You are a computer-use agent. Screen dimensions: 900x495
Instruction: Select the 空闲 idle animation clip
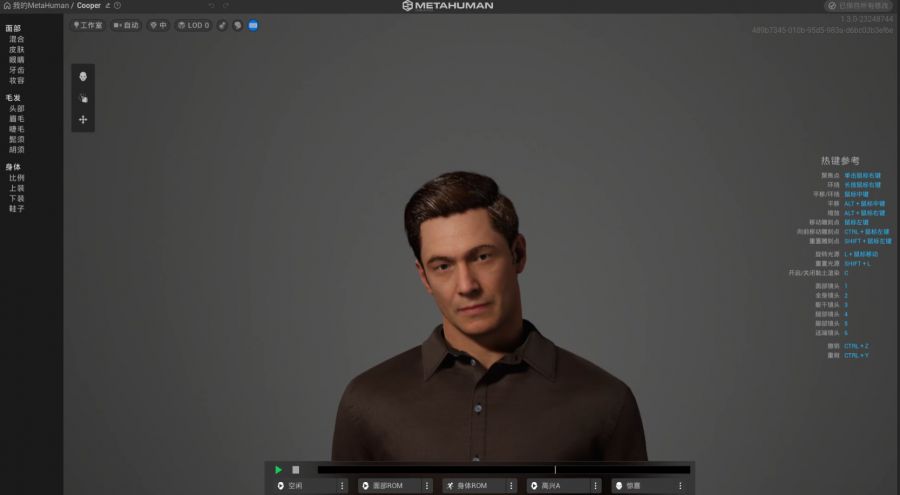pyautogui.click(x=311, y=486)
